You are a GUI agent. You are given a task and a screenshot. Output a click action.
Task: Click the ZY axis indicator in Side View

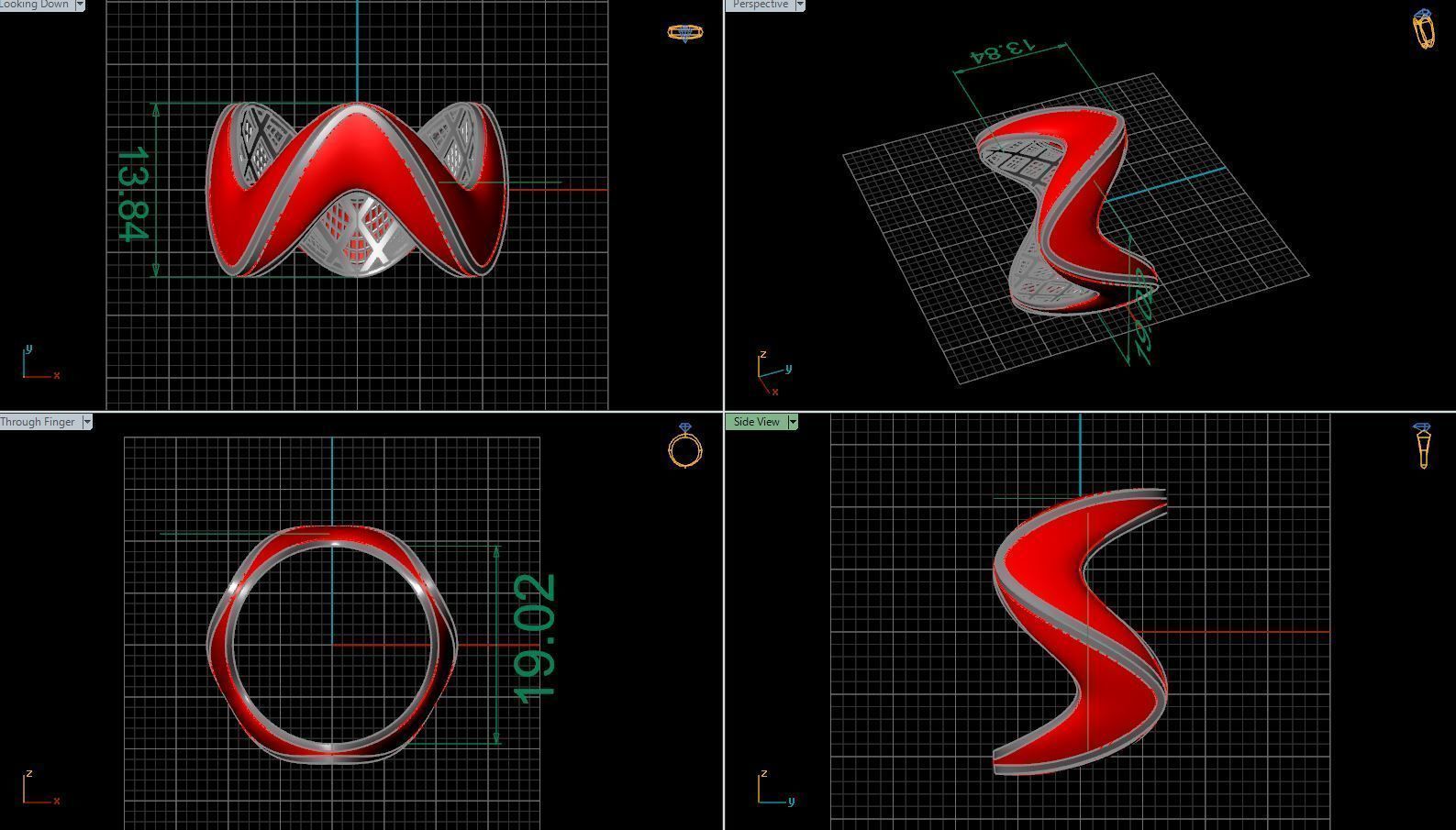click(x=776, y=789)
